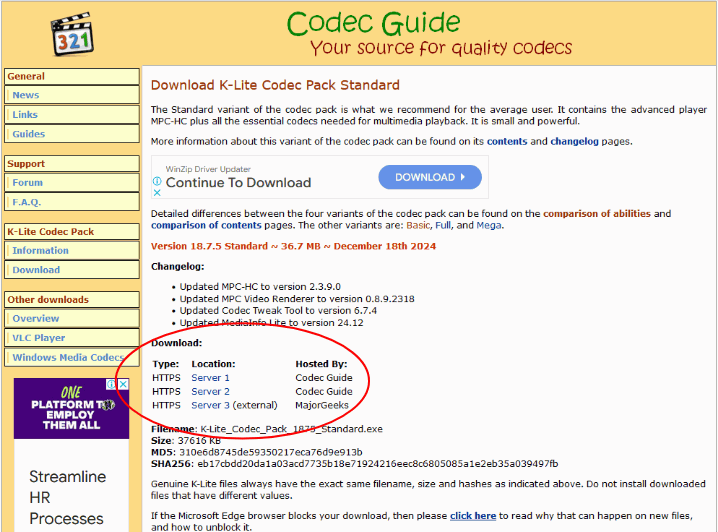The width and height of the screenshot is (718, 532).
Task: Open ad info icon on sidebar ad
Action: (x=111, y=384)
